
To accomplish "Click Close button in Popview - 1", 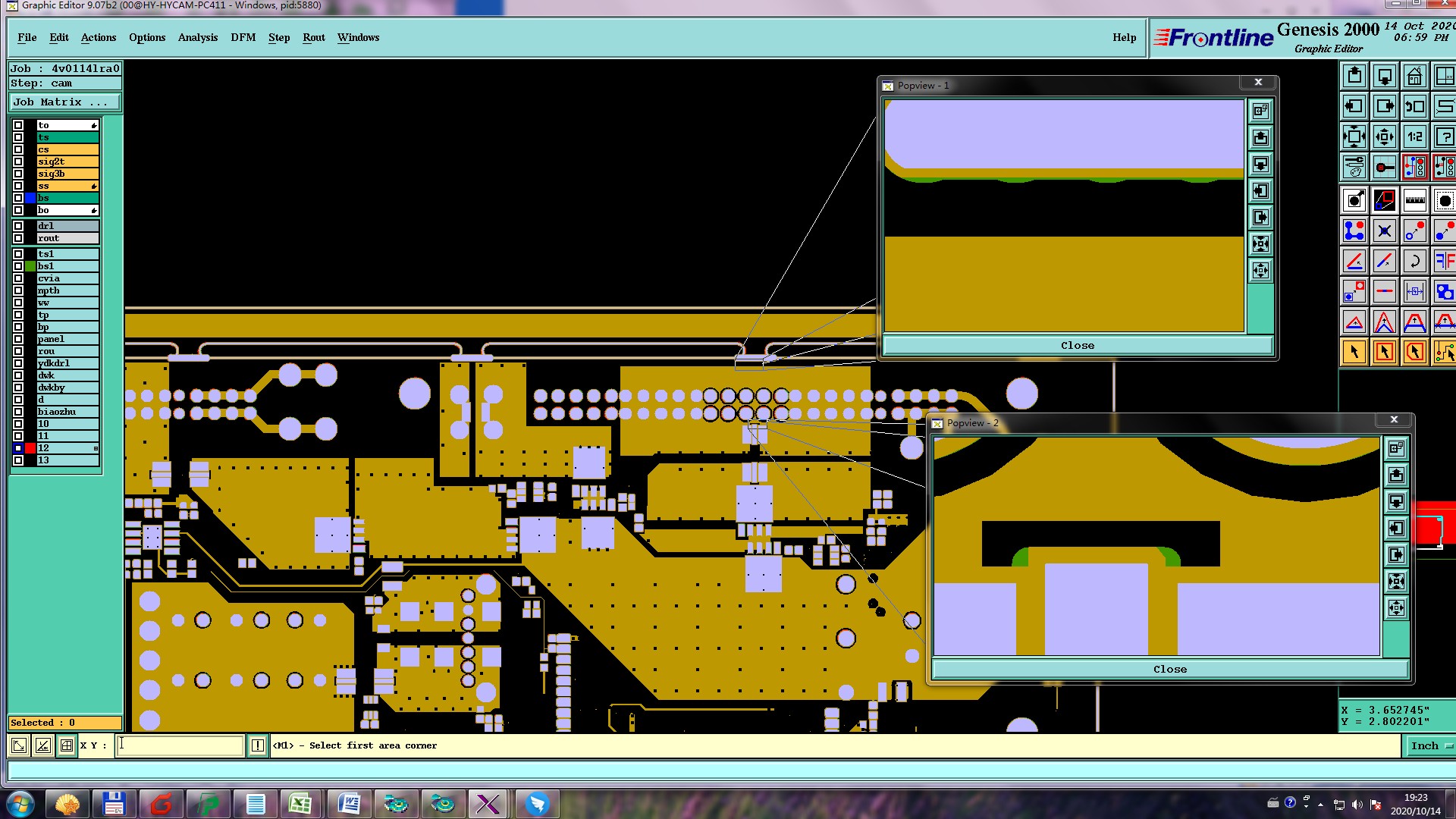I will coord(1077,346).
